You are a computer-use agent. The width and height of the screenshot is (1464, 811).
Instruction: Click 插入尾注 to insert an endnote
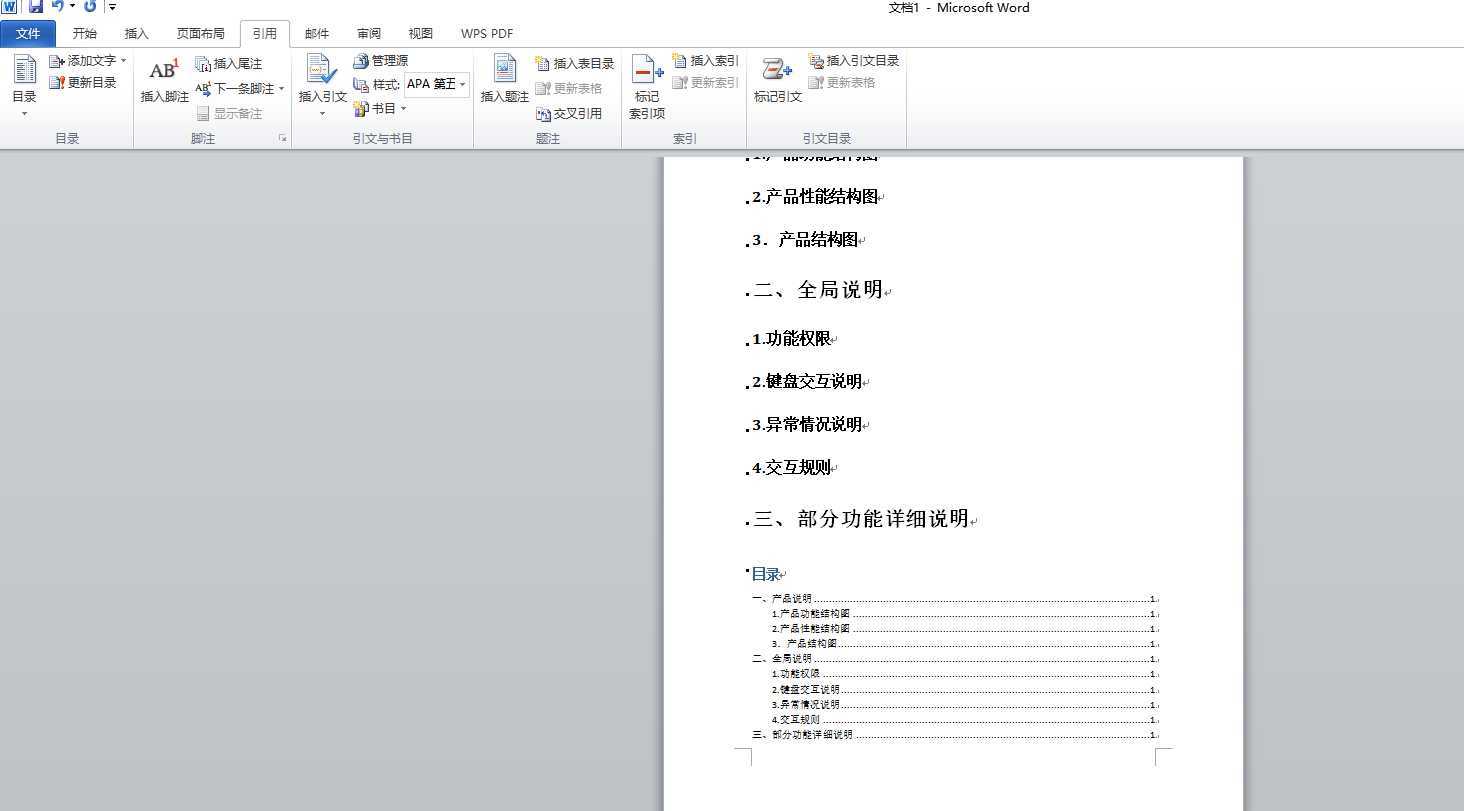[x=229, y=64]
